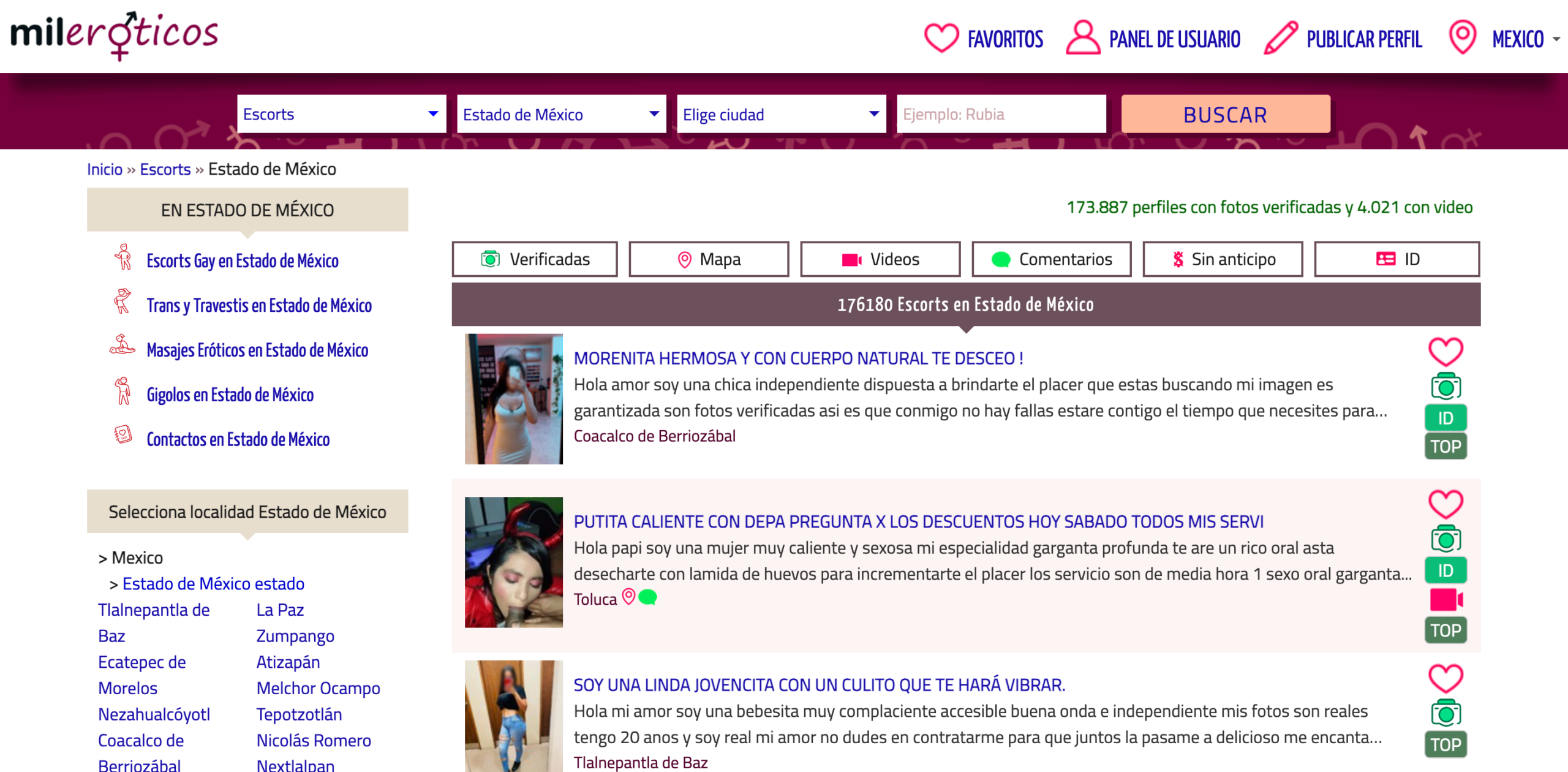Select Estado de México estado locality link

click(x=213, y=583)
